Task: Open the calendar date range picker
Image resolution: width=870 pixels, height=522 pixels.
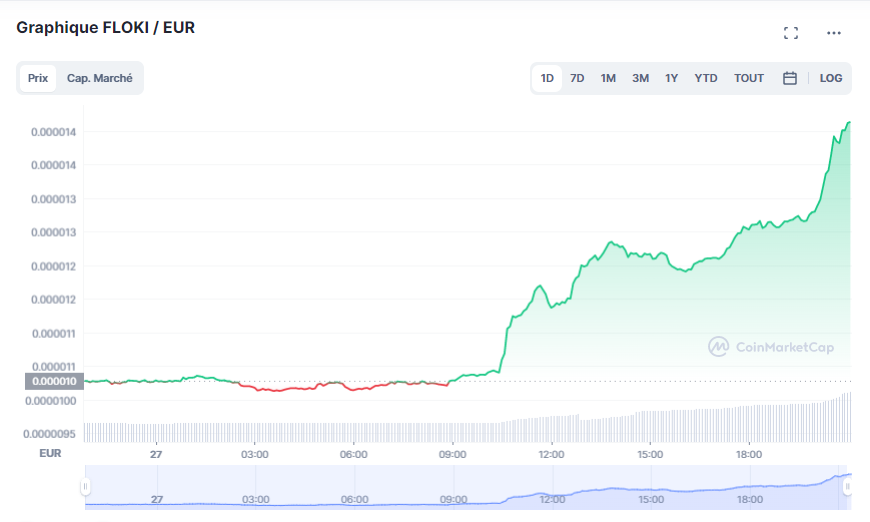Action: tap(790, 78)
